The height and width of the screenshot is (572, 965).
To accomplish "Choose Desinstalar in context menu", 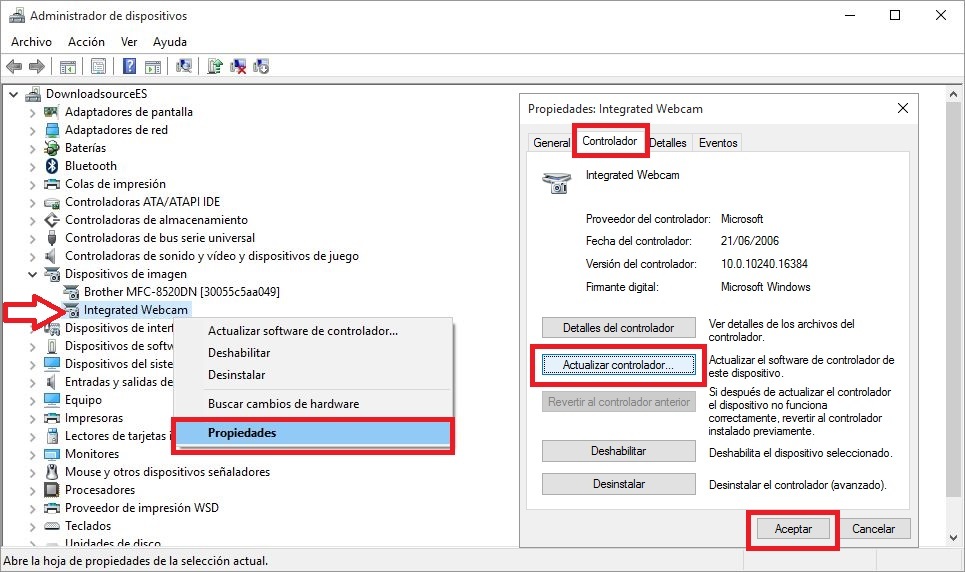I will pos(313,375).
